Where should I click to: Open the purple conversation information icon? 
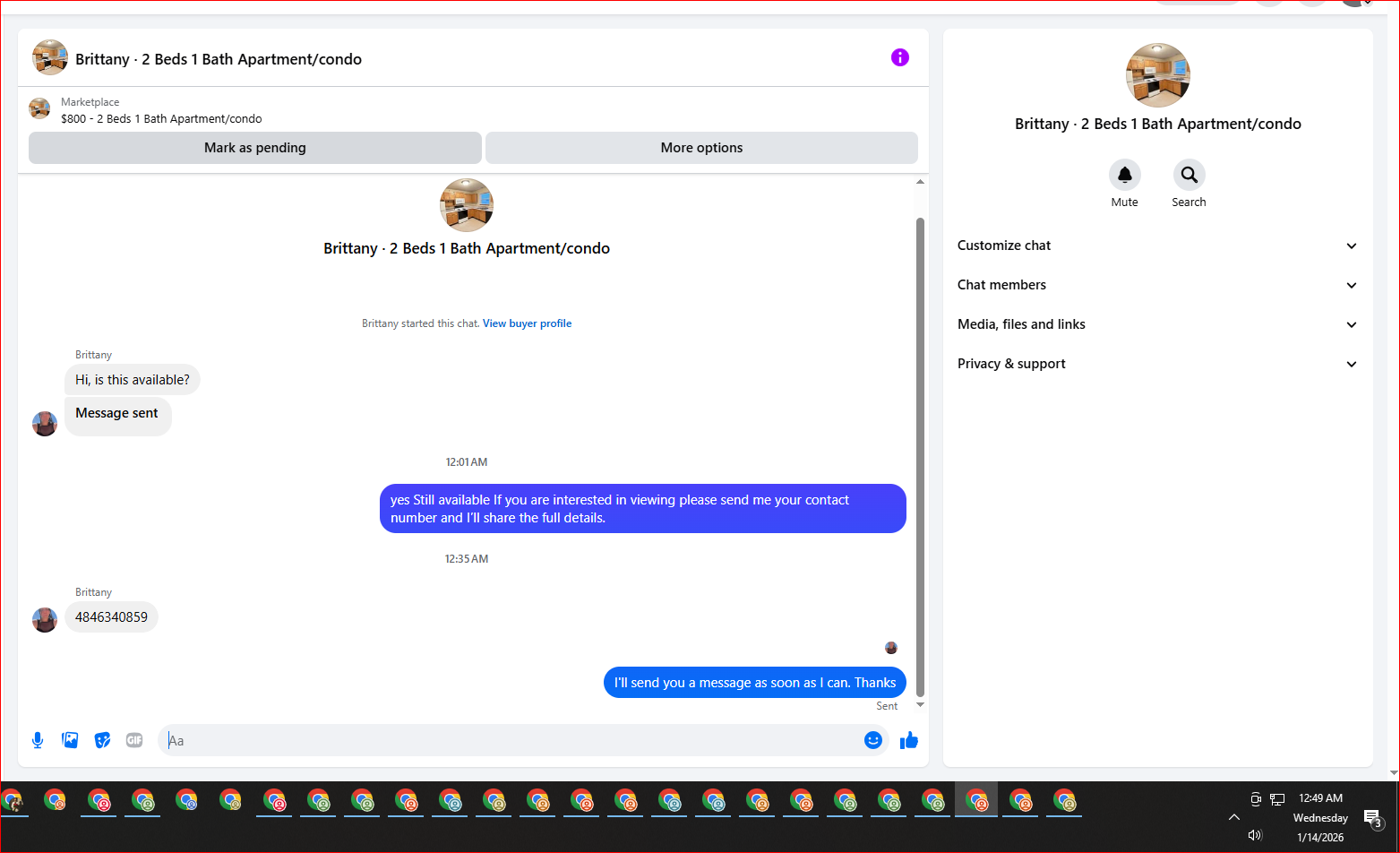pyautogui.click(x=900, y=57)
